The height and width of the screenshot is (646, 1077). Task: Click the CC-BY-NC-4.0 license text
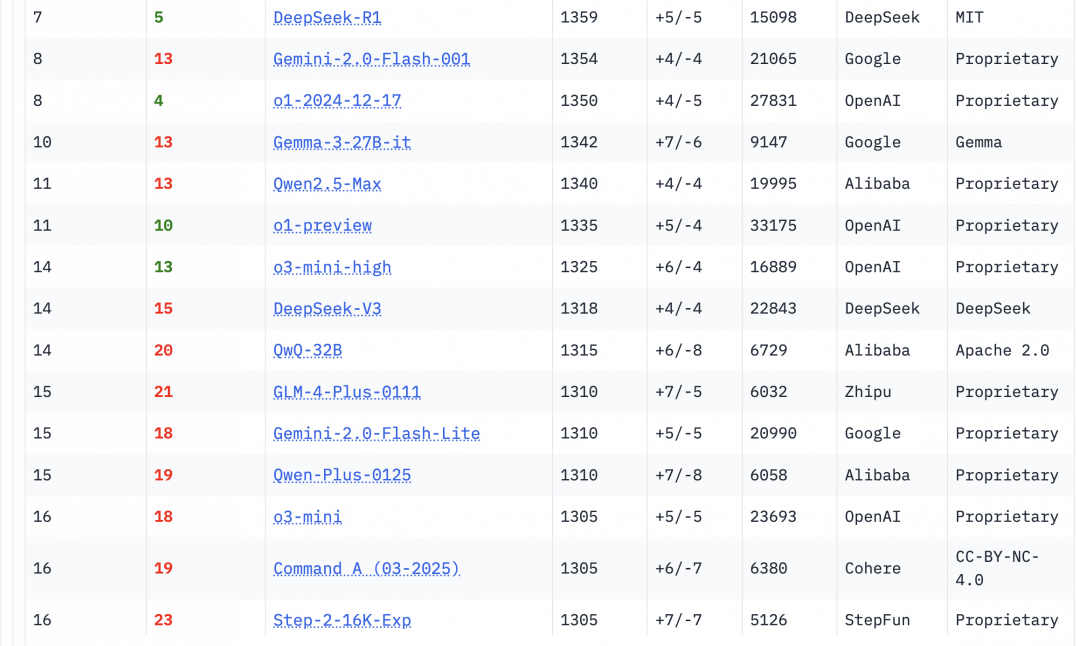pos(997,568)
